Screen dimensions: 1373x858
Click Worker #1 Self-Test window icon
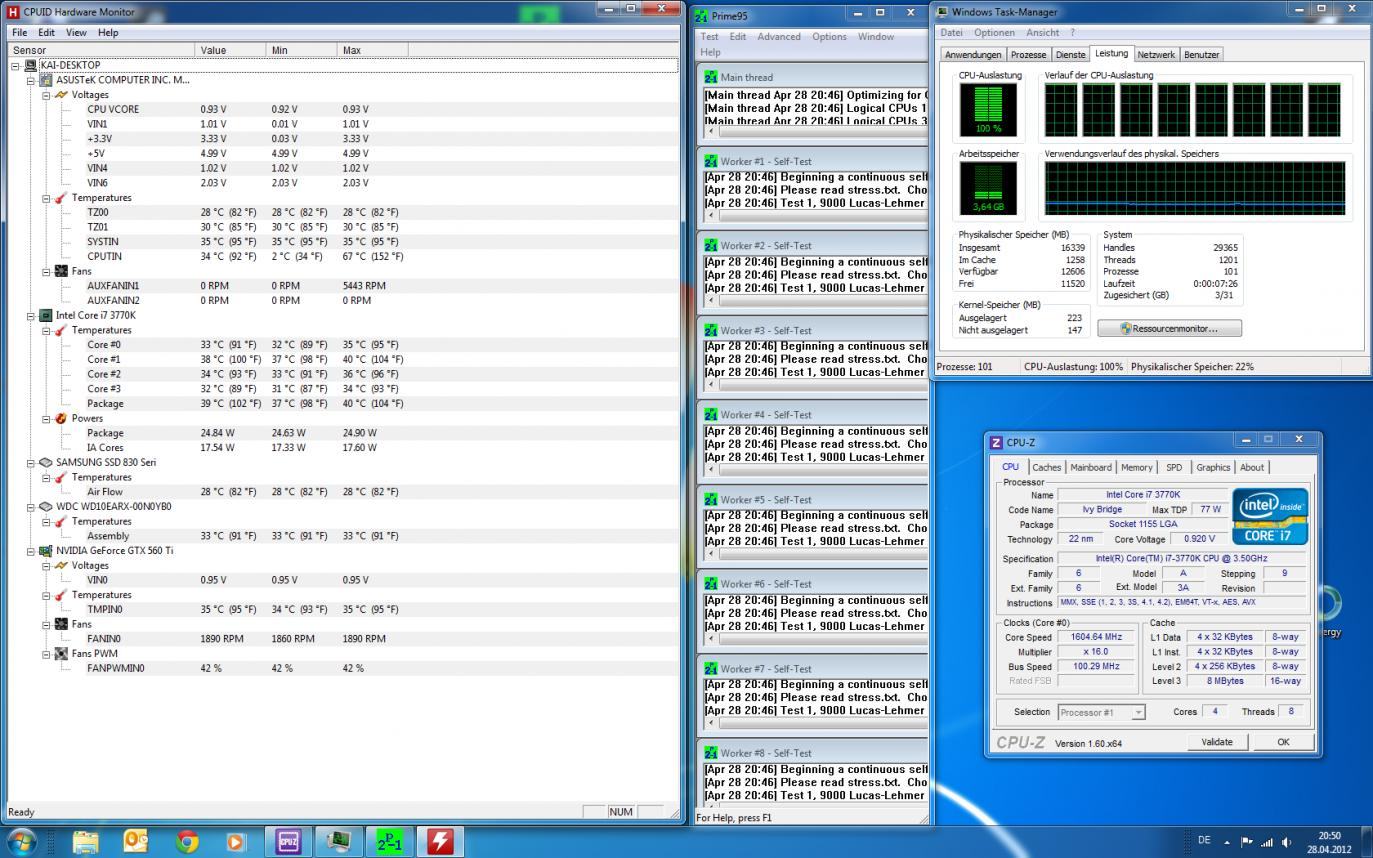click(711, 161)
